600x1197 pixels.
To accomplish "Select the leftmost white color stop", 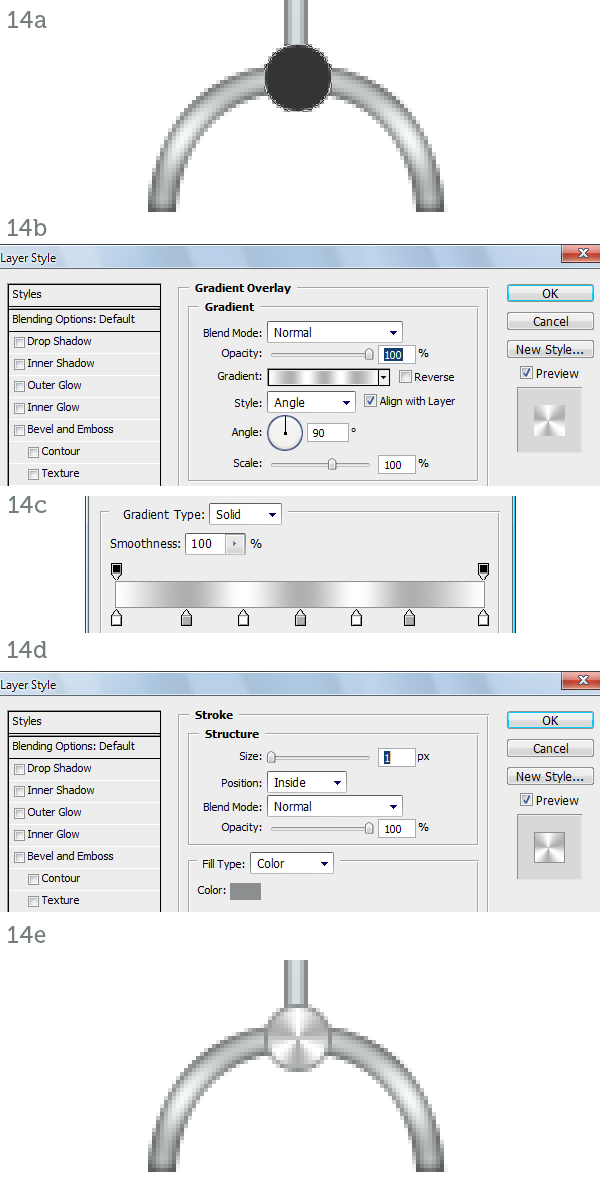I will click(x=116, y=618).
